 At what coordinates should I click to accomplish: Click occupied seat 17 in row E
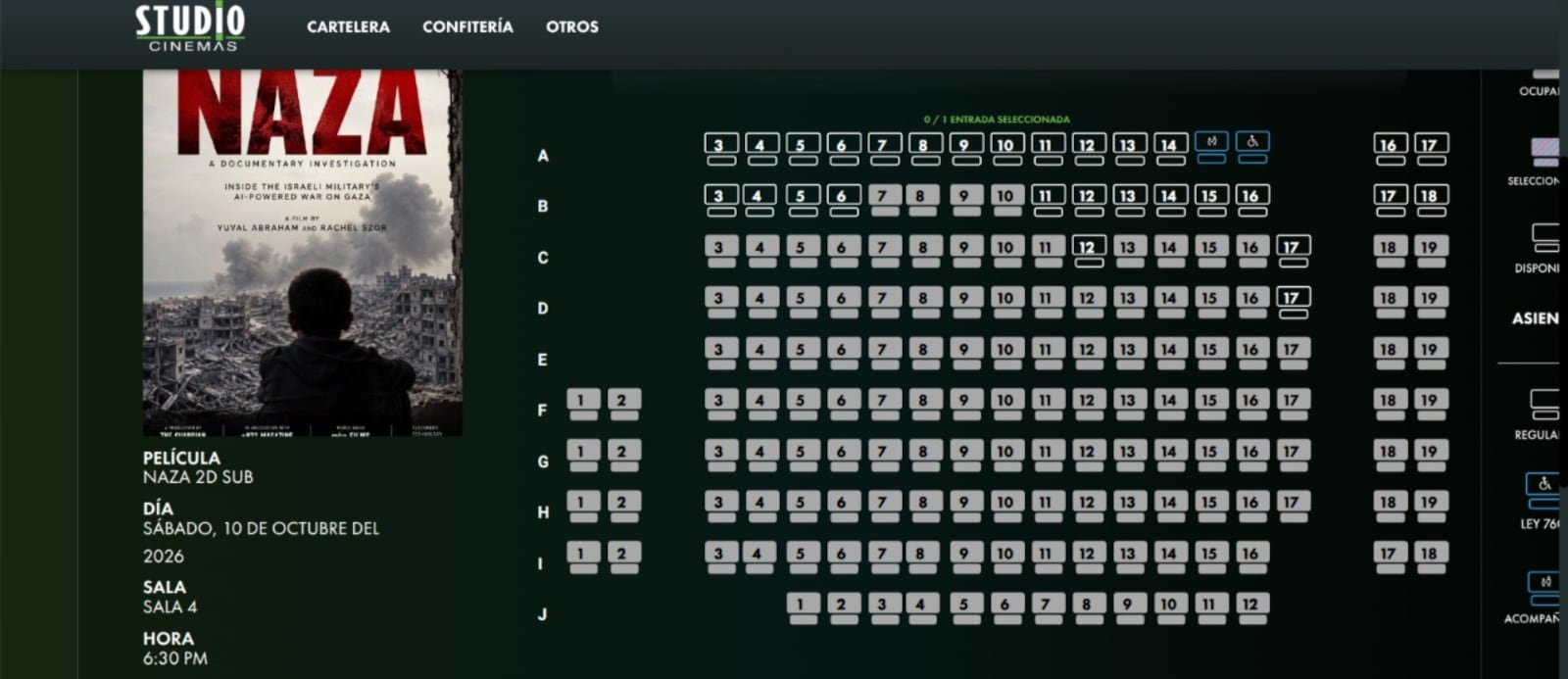[x=1294, y=353]
